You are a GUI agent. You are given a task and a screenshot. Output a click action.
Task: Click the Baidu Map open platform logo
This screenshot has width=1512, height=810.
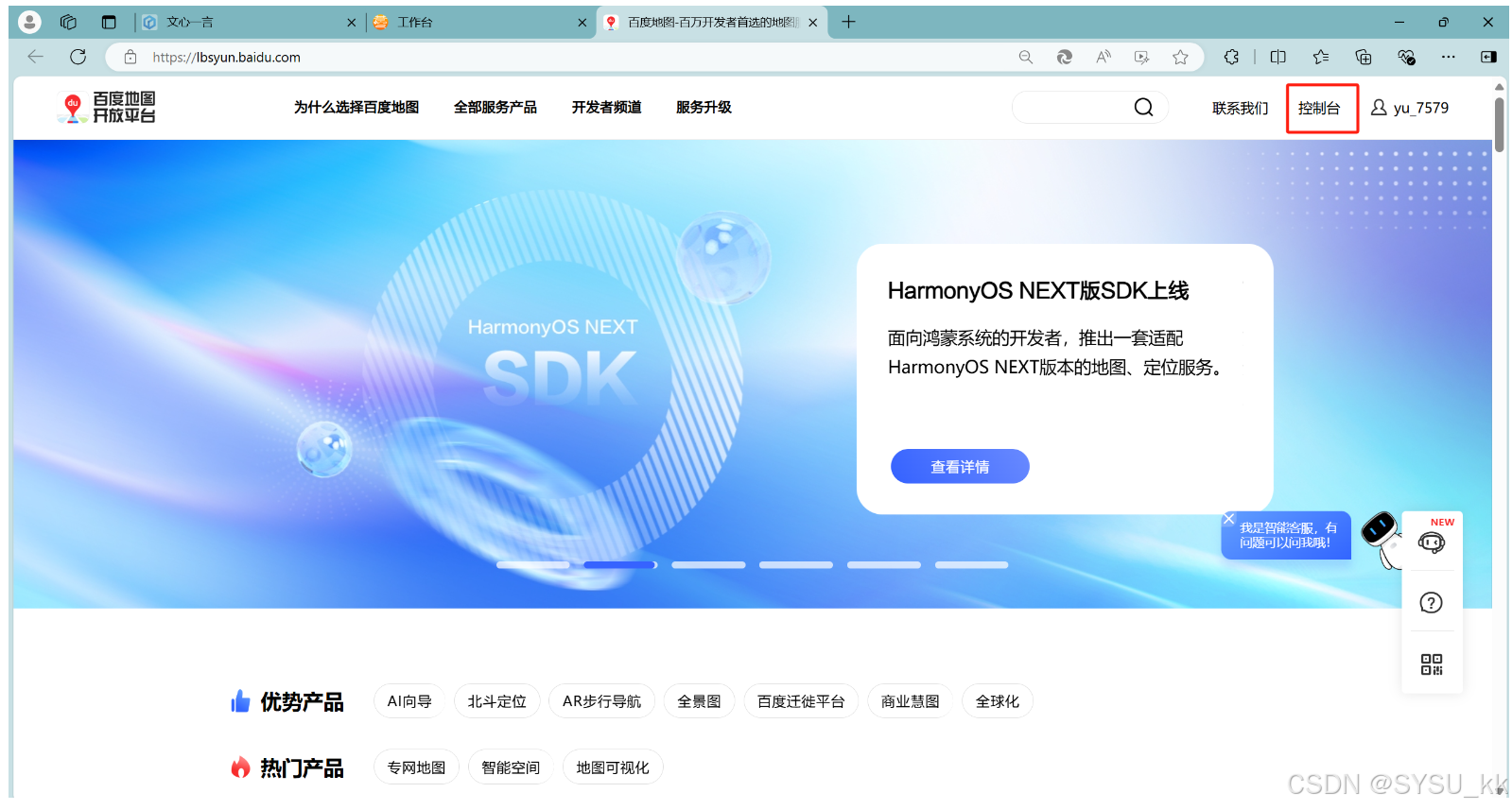pyautogui.click(x=106, y=108)
